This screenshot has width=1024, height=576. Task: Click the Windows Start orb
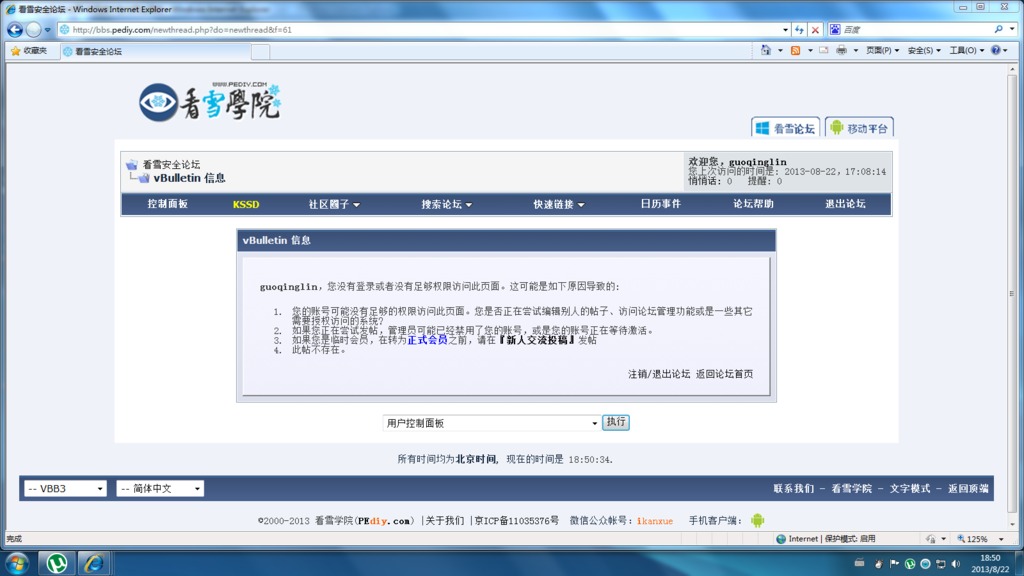pos(17,563)
